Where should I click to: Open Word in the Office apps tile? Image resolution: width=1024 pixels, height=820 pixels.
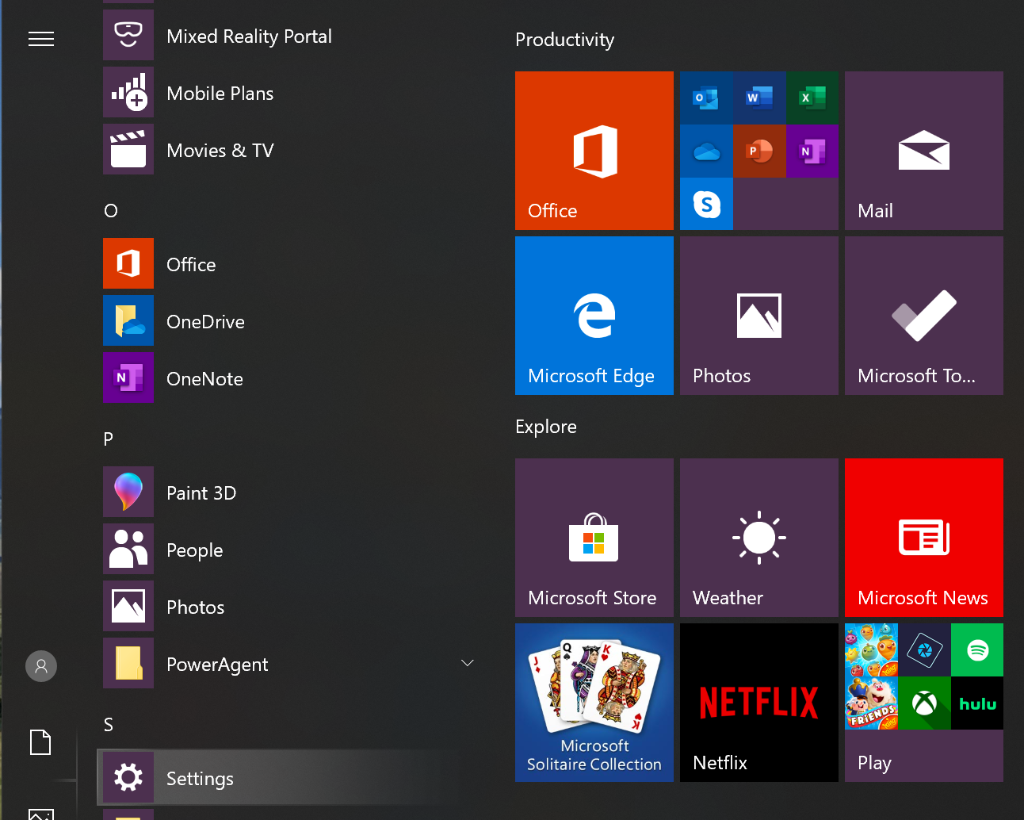click(x=759, y=98)
